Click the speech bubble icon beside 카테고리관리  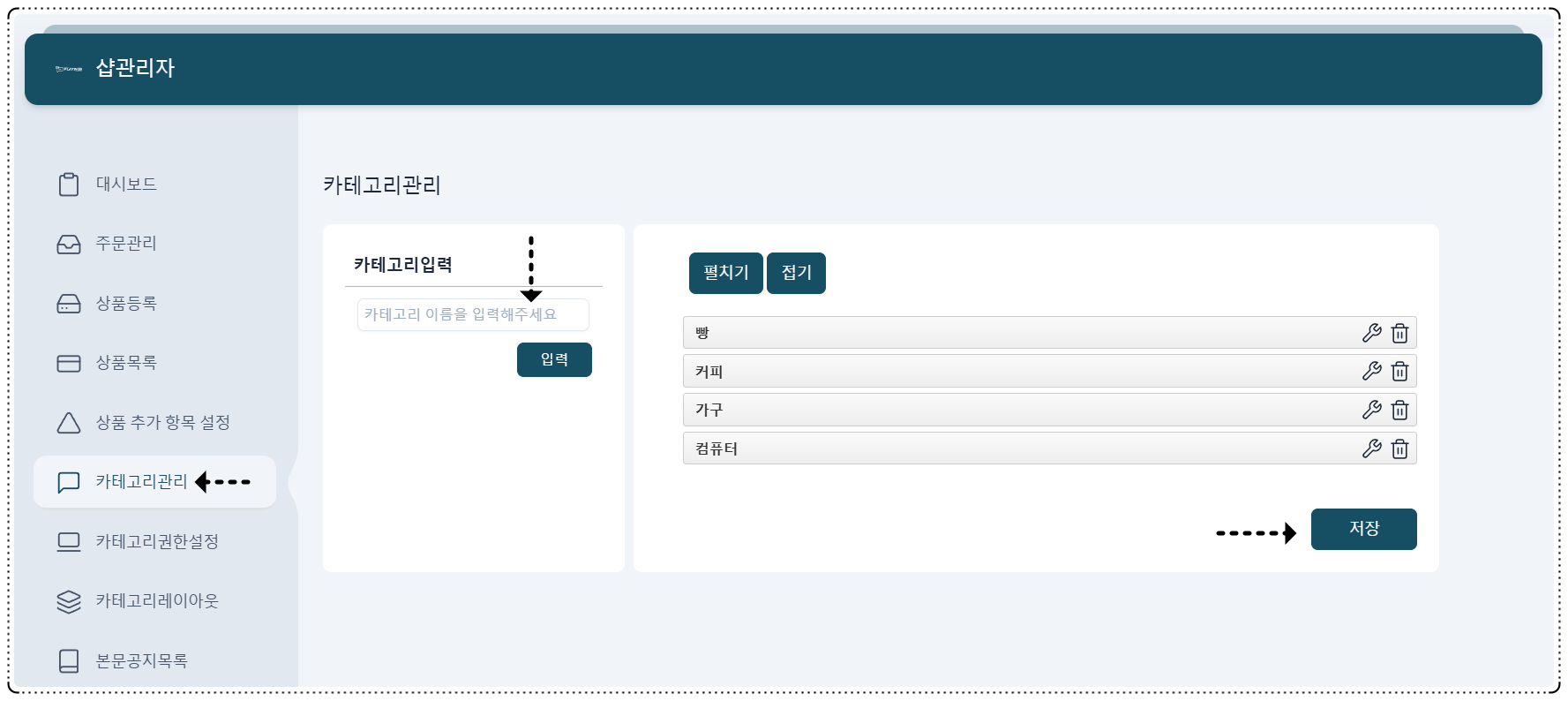click(69, 482)
